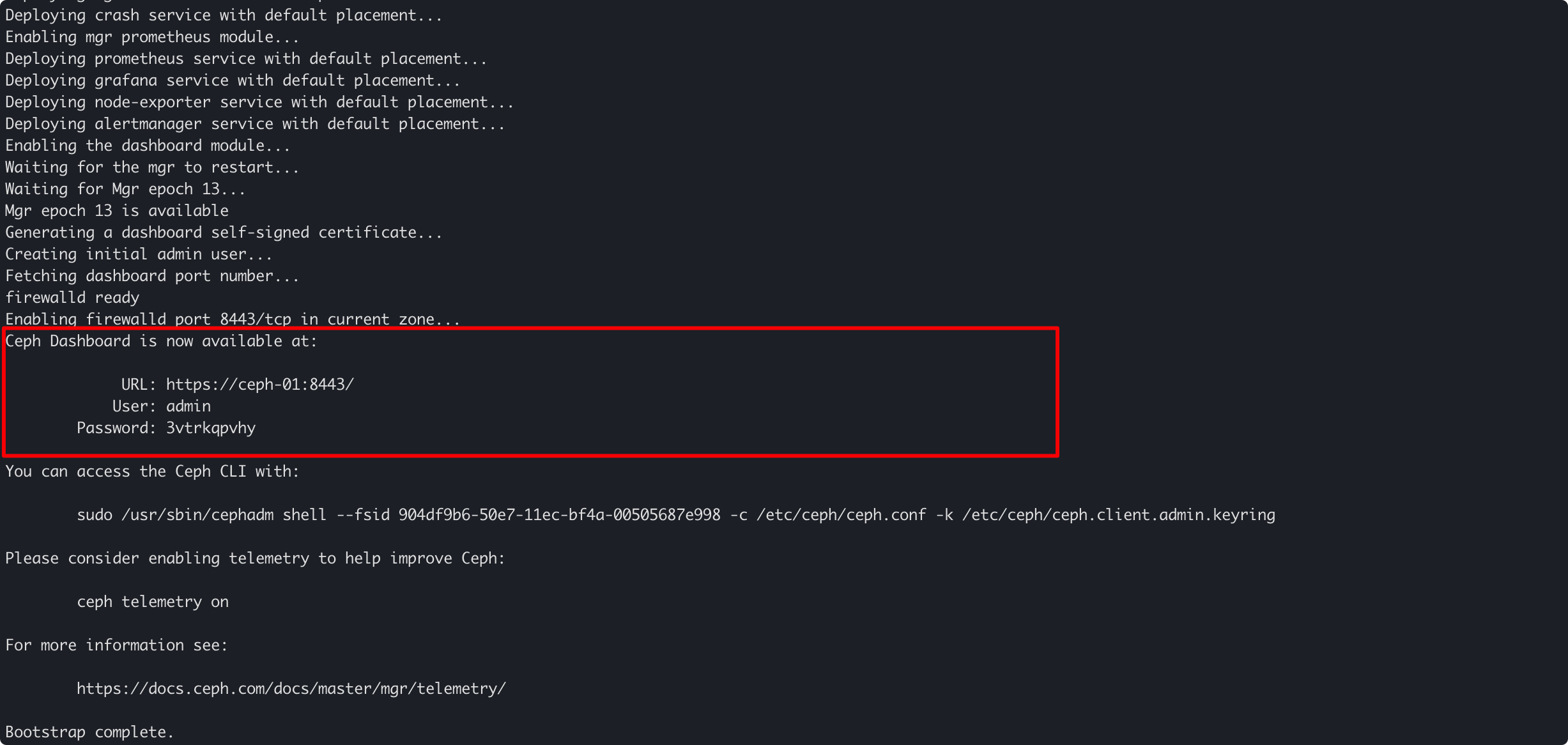Click the dashboard password 3vtrkqpvhy
This screenshot has width=1568, height=745.
(210, 428)
